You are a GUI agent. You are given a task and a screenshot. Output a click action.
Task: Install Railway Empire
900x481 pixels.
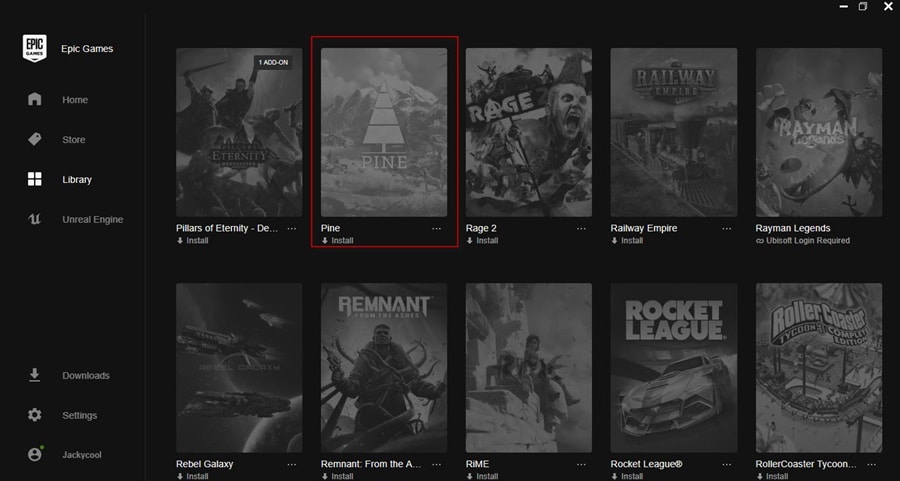tap(627, 240)
